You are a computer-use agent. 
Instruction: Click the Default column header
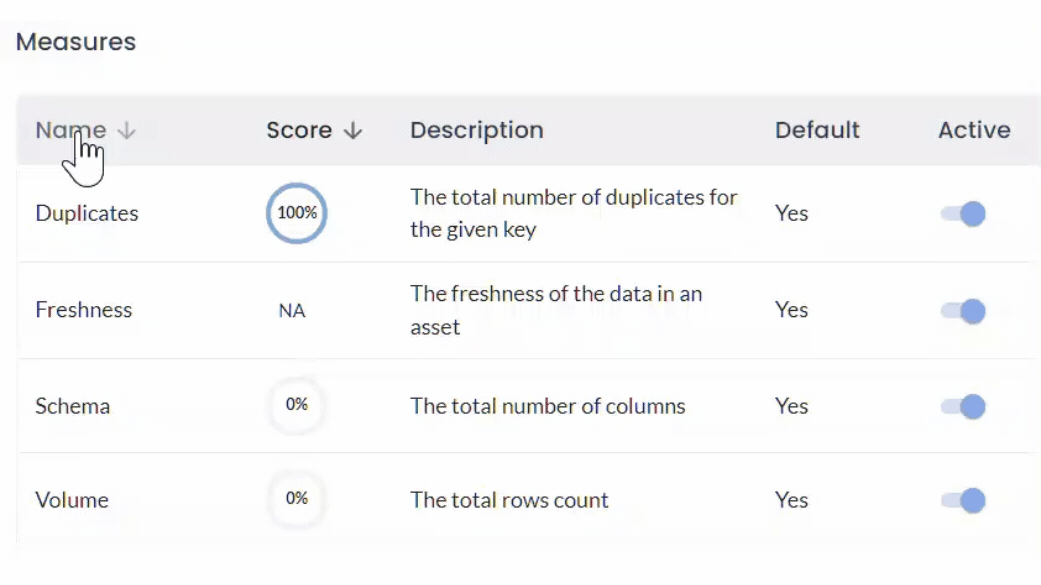click(x=817, y=130)
